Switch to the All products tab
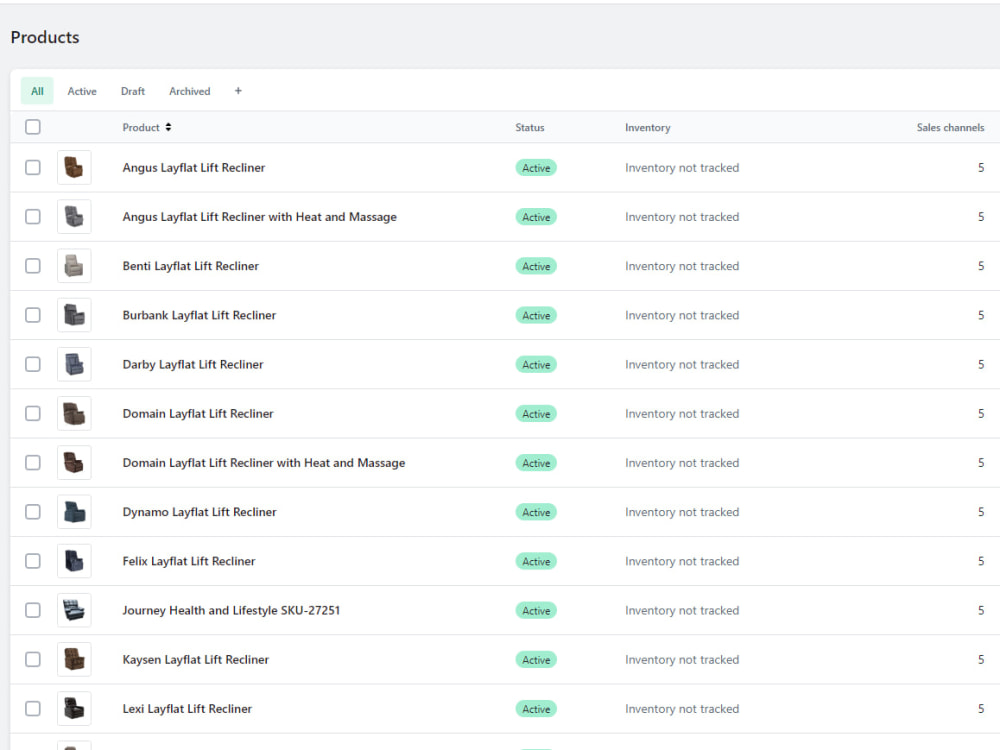The width and height of the screenshot is (1000, 750). point(37,91)
